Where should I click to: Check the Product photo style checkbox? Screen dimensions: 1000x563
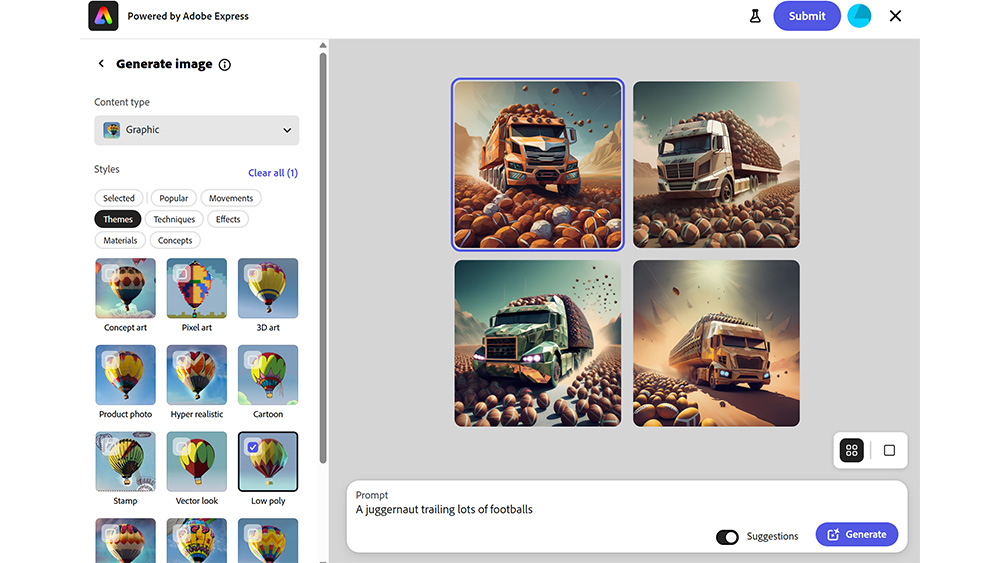pos(110,360)
